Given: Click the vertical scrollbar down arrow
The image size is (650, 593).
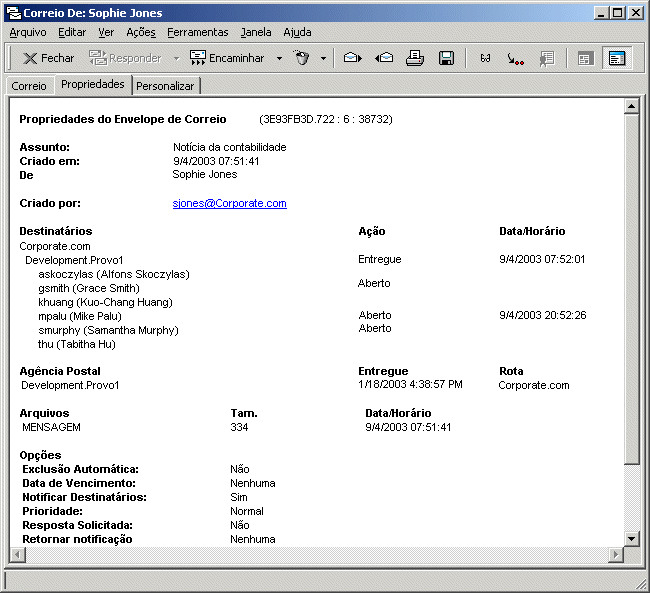Looking at the screenshot, I should pyautogui.click(x=631, y=539).
